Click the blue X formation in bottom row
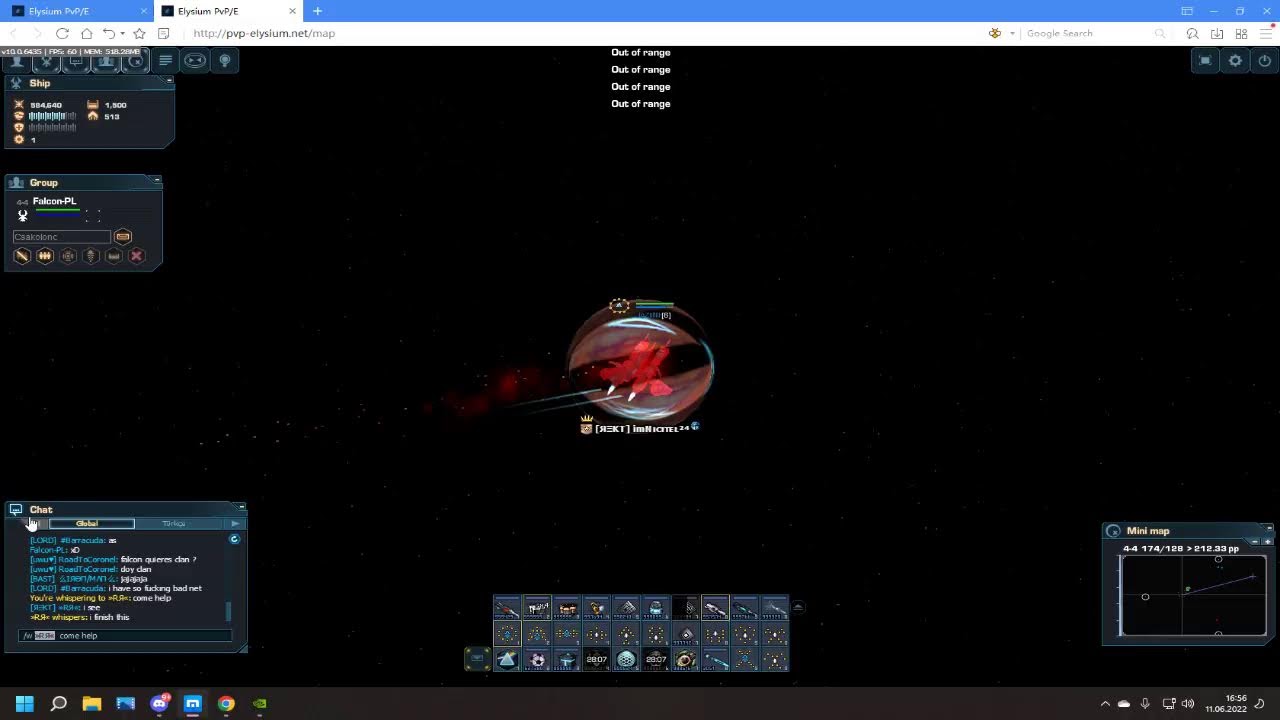Screen dimensions: 1280x720 point(745,659)
